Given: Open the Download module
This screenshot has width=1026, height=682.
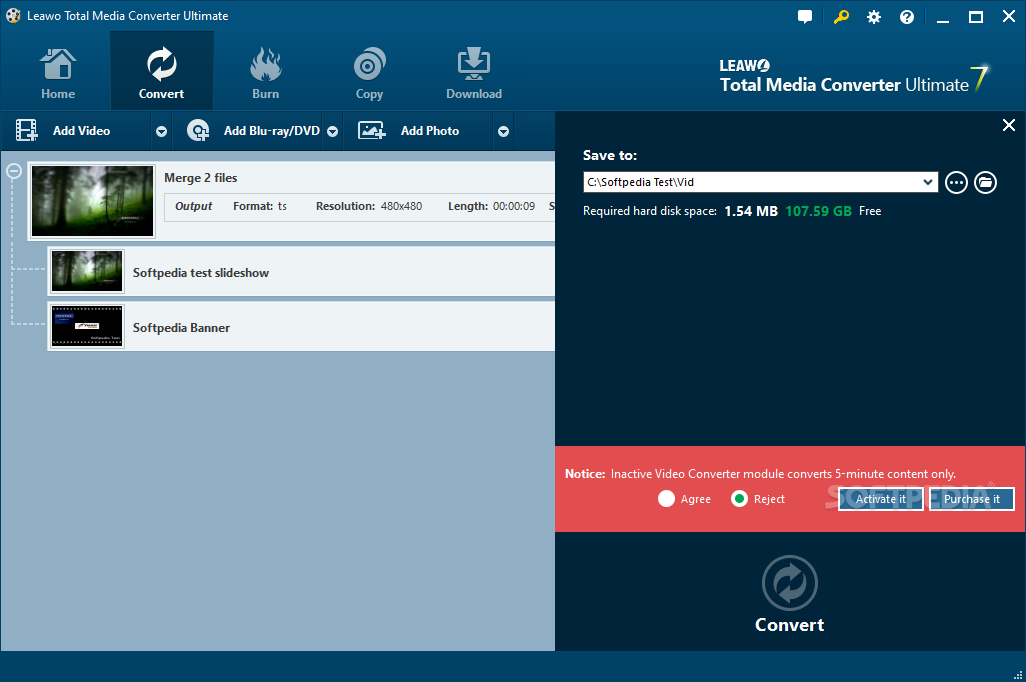Looking at the screenshot, I should pos(474,73).
